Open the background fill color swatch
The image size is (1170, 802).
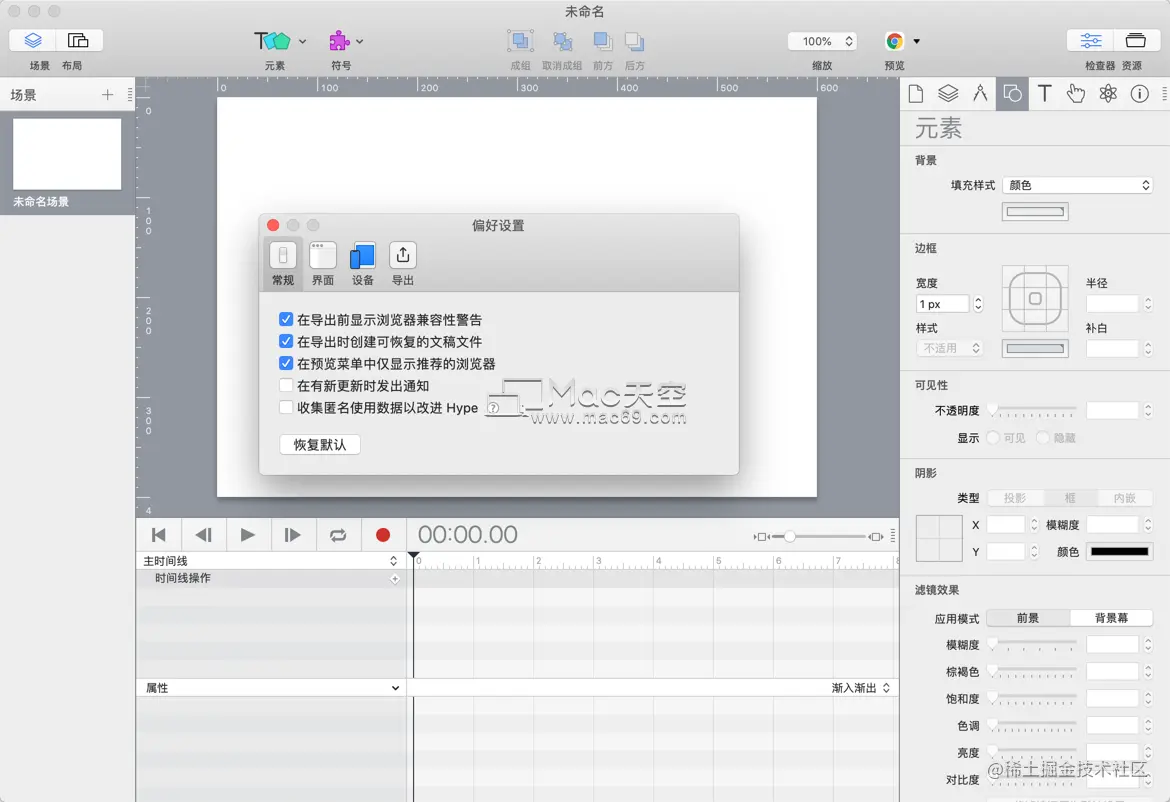1035,212
